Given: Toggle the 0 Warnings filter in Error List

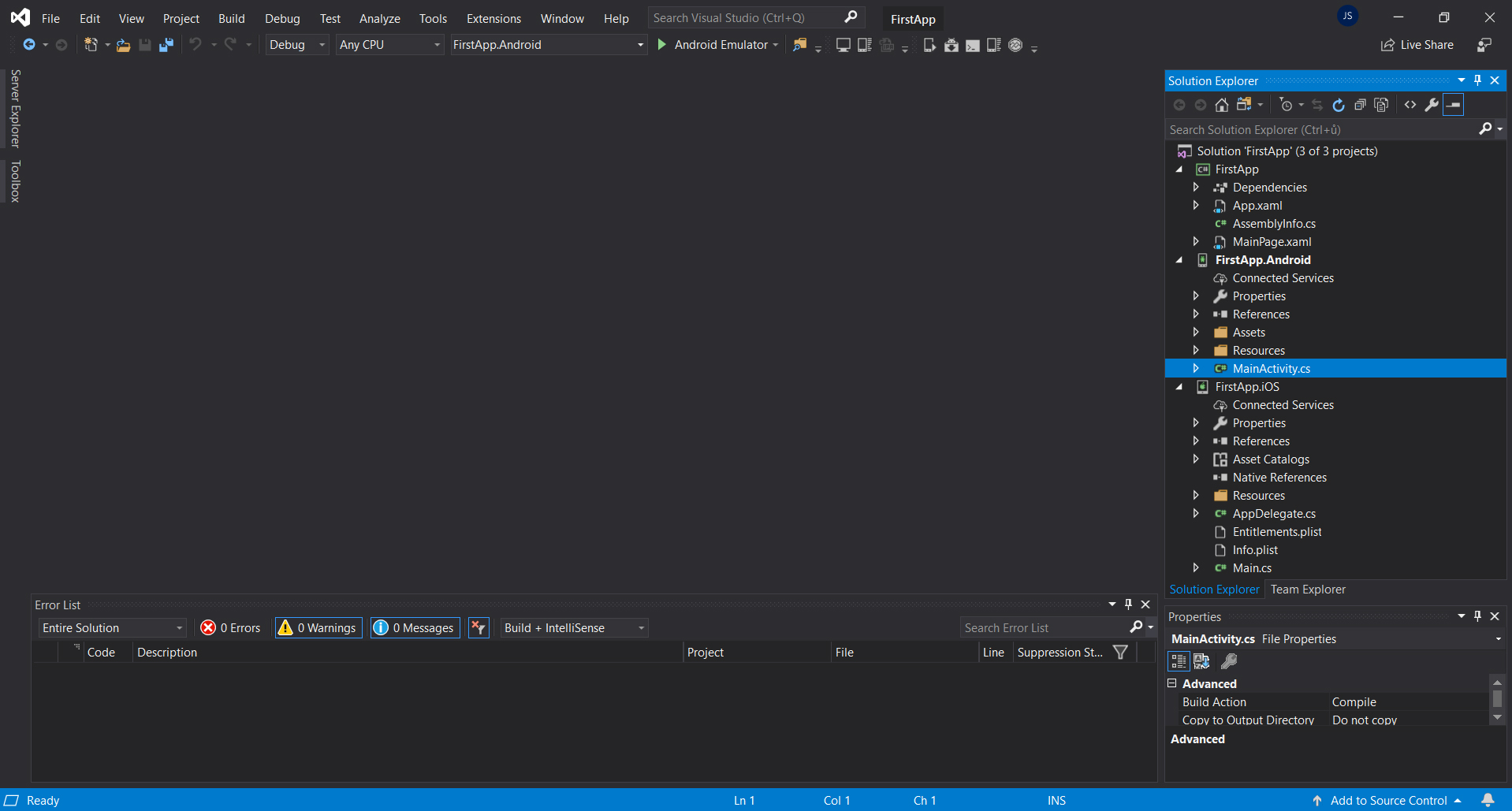Looking at the screenshot, I should click(x=318, y=627).
